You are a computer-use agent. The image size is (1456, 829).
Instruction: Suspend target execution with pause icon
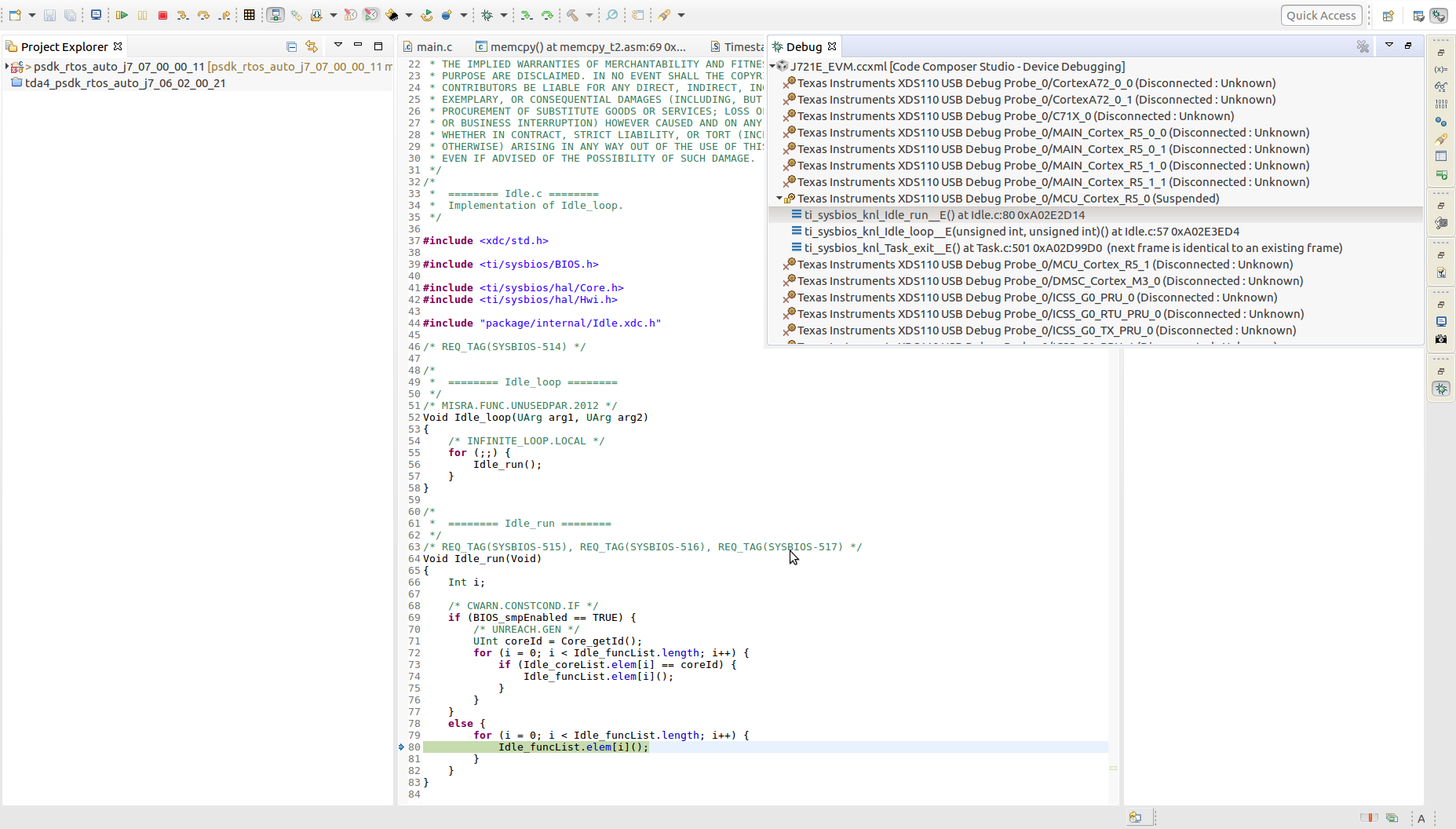[142, 15]
